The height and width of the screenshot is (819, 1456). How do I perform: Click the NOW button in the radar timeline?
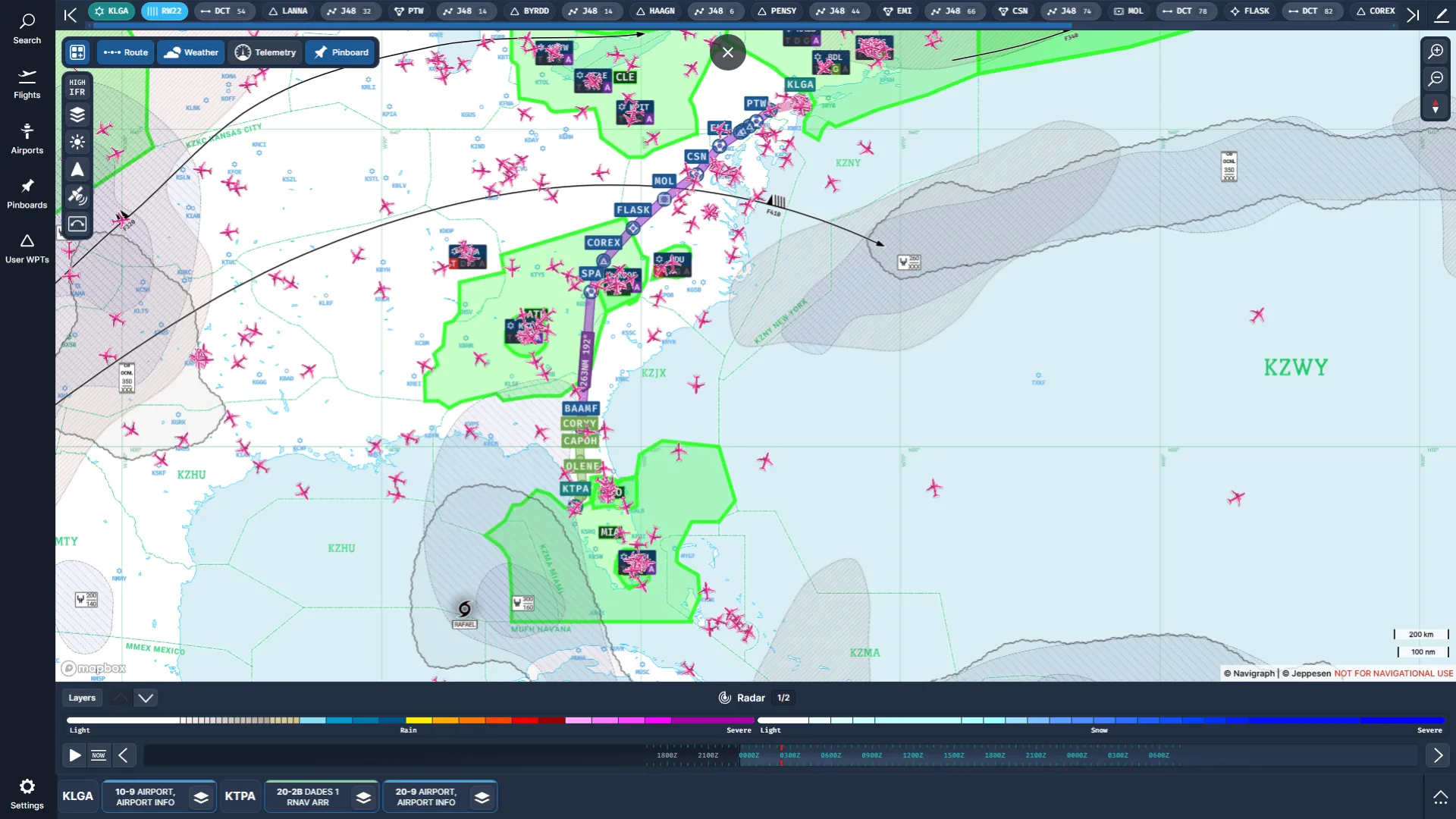[x=99, y=755]
